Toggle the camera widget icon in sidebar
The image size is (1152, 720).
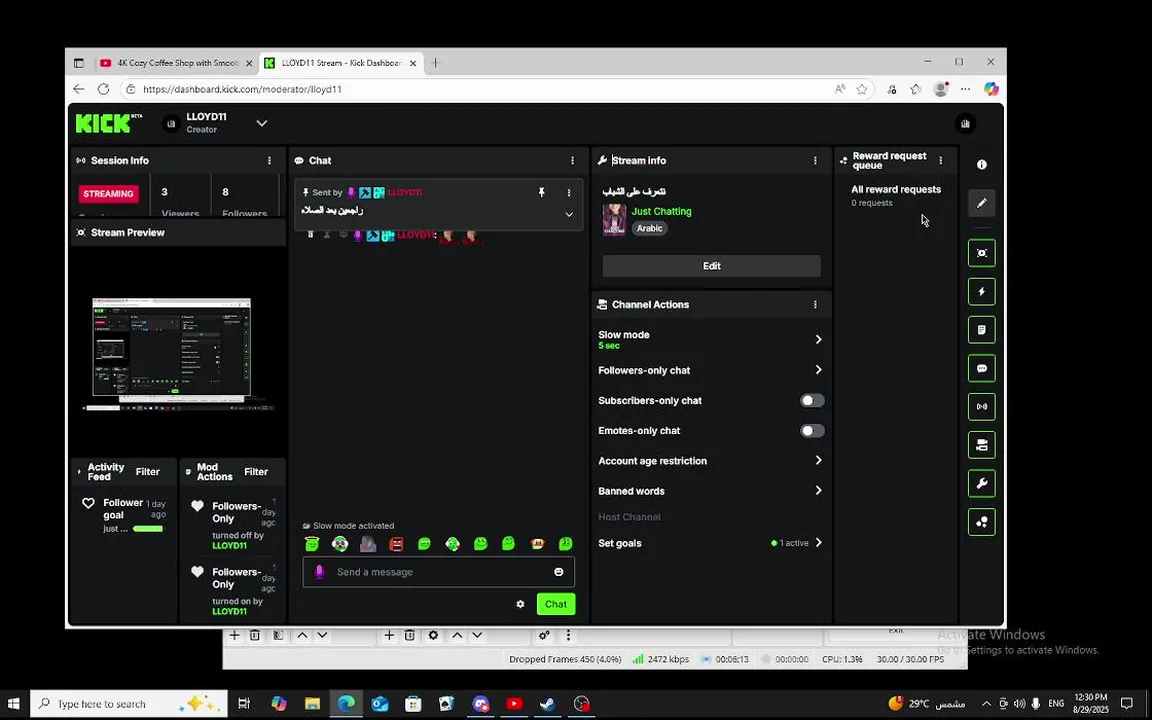click(x=982, y=444)
